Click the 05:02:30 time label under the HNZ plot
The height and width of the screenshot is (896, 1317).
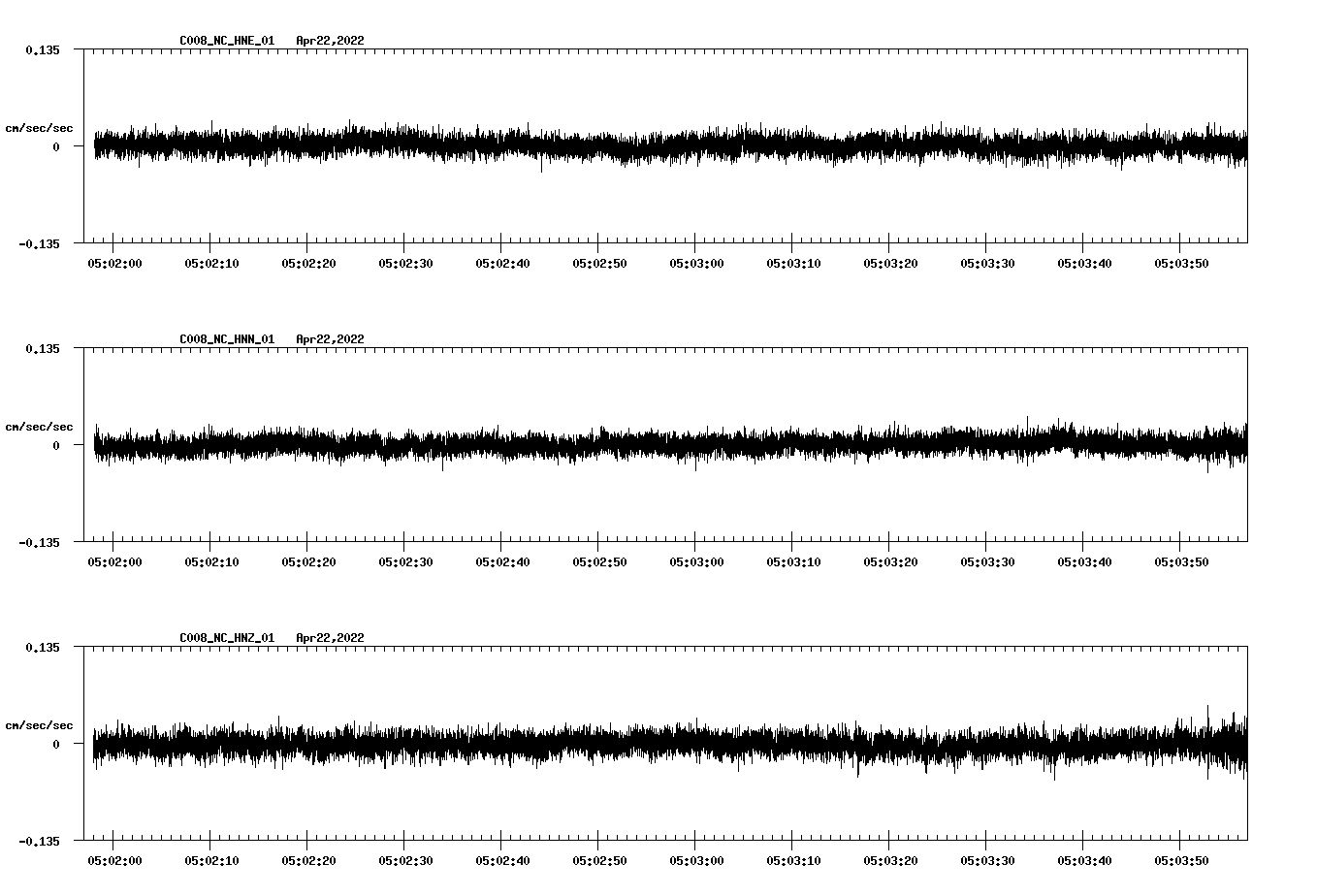(405, 860)
